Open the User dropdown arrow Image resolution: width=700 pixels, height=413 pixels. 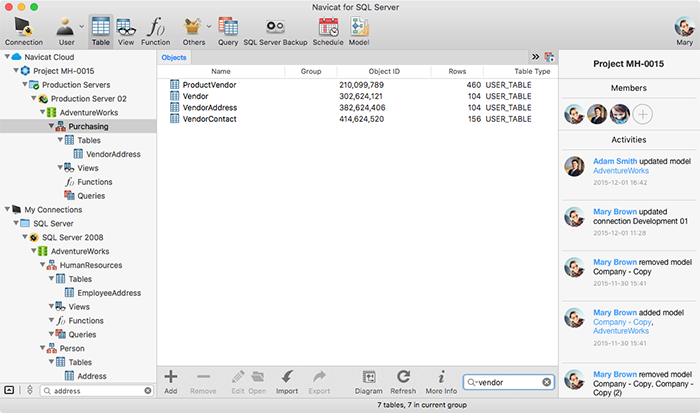(x=81, y=26)
